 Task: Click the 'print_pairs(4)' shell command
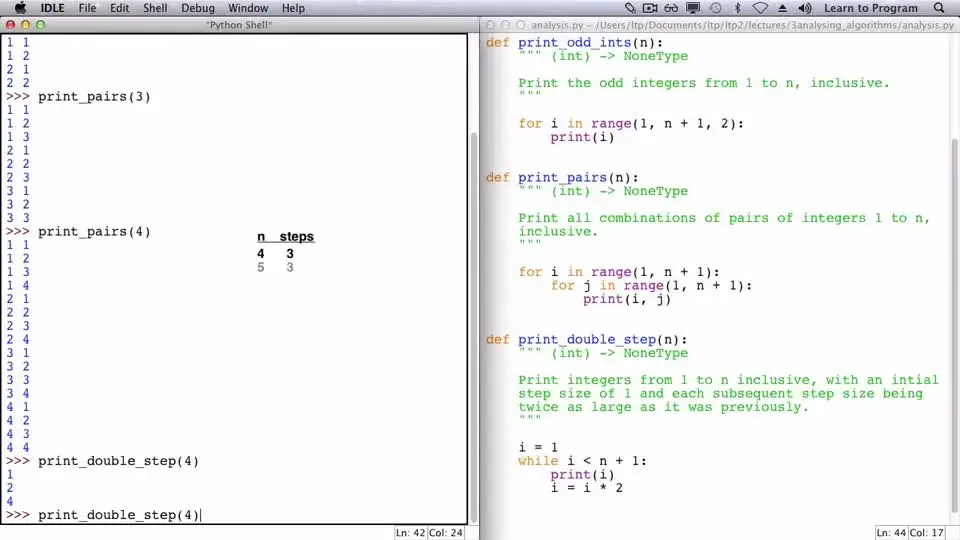click(94, 232)
